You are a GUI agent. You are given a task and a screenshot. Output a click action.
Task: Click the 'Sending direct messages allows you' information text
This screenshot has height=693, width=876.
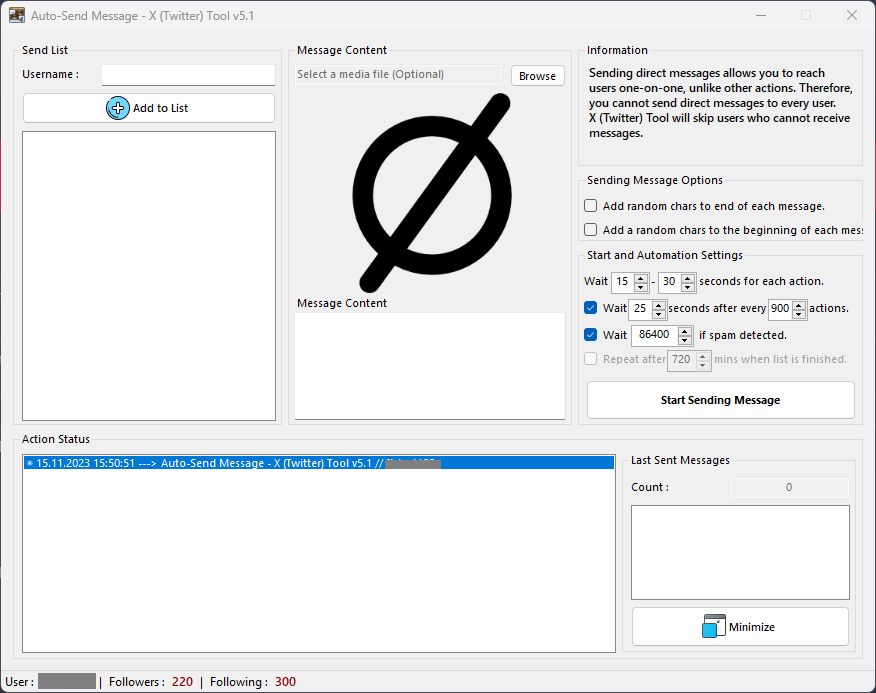coord(720,103)
